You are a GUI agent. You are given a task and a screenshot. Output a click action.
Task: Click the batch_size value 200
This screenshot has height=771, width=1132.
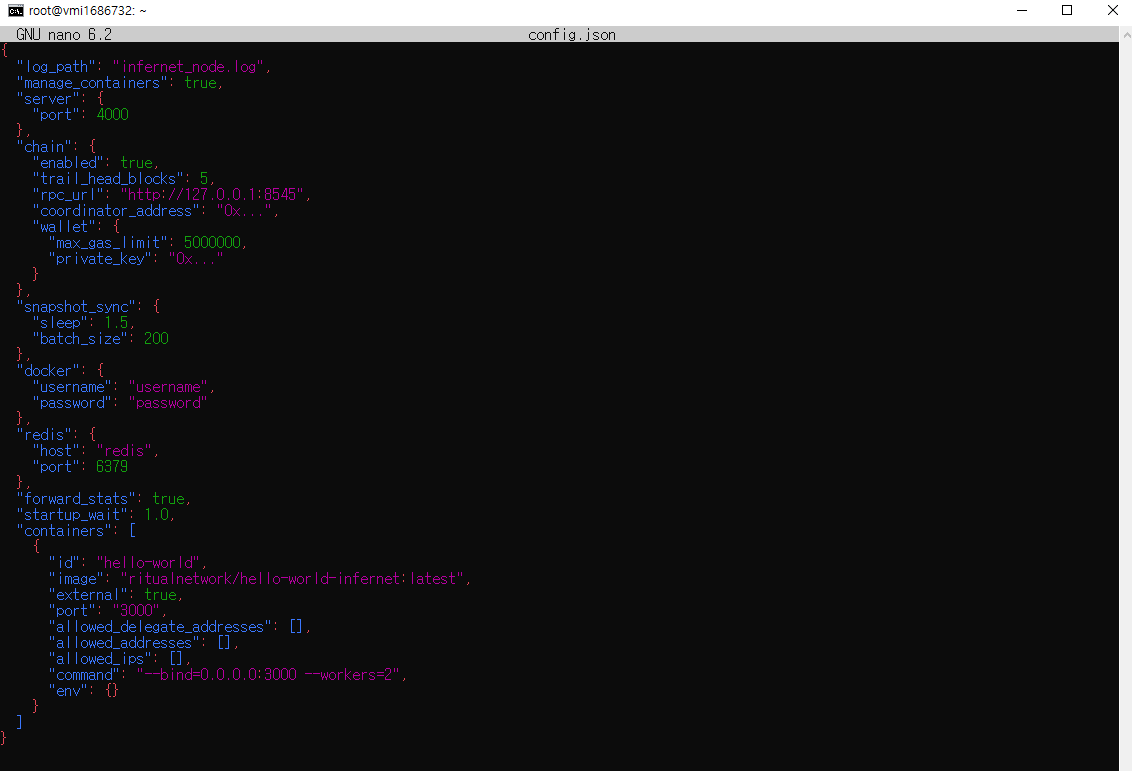[156, 339]
